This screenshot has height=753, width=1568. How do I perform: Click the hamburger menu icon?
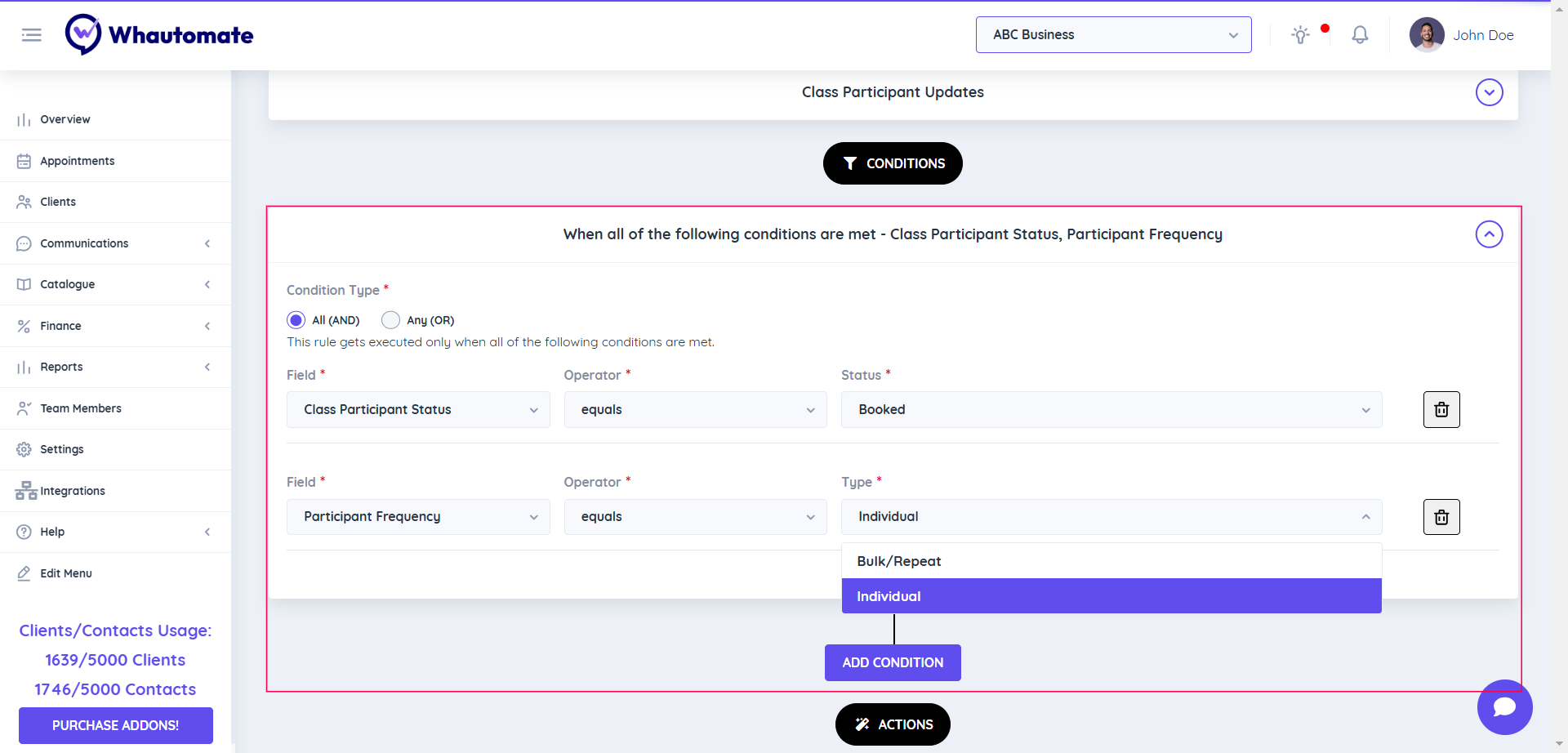click(31, 35)
